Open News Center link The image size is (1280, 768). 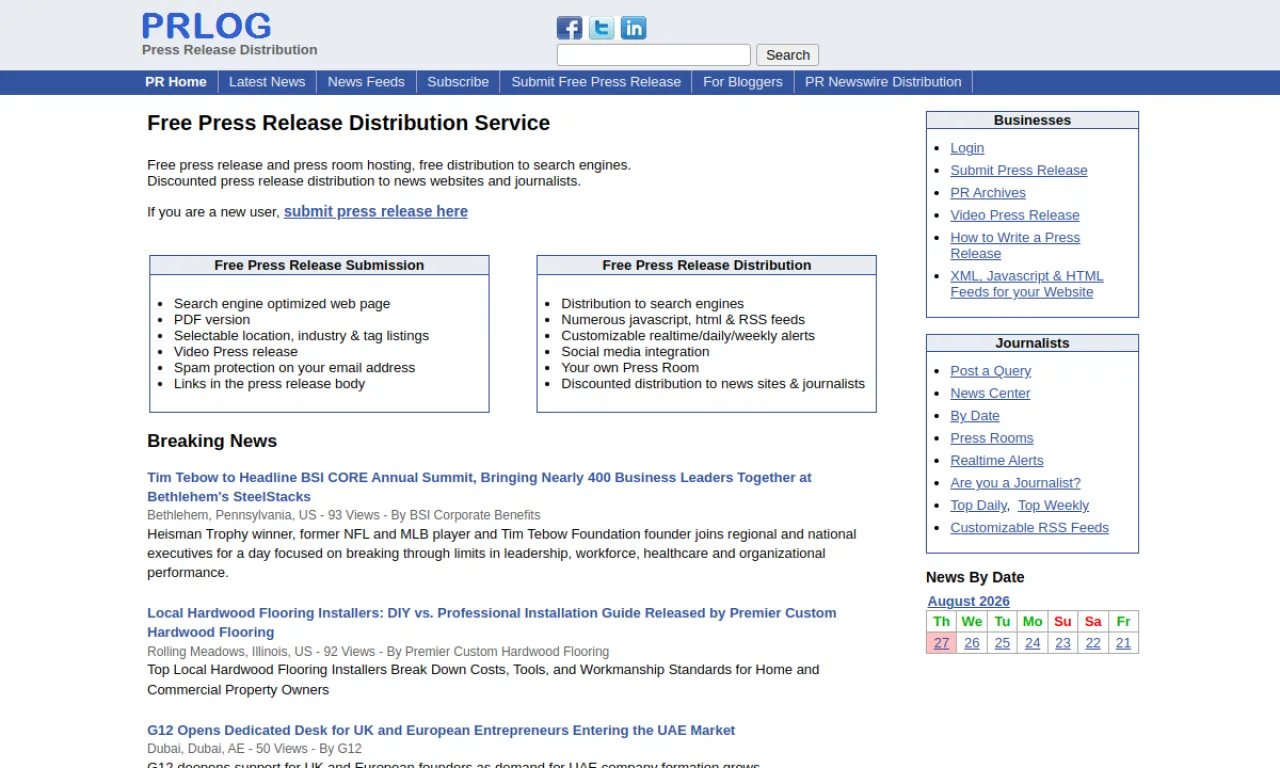click(x=990, y=393)
